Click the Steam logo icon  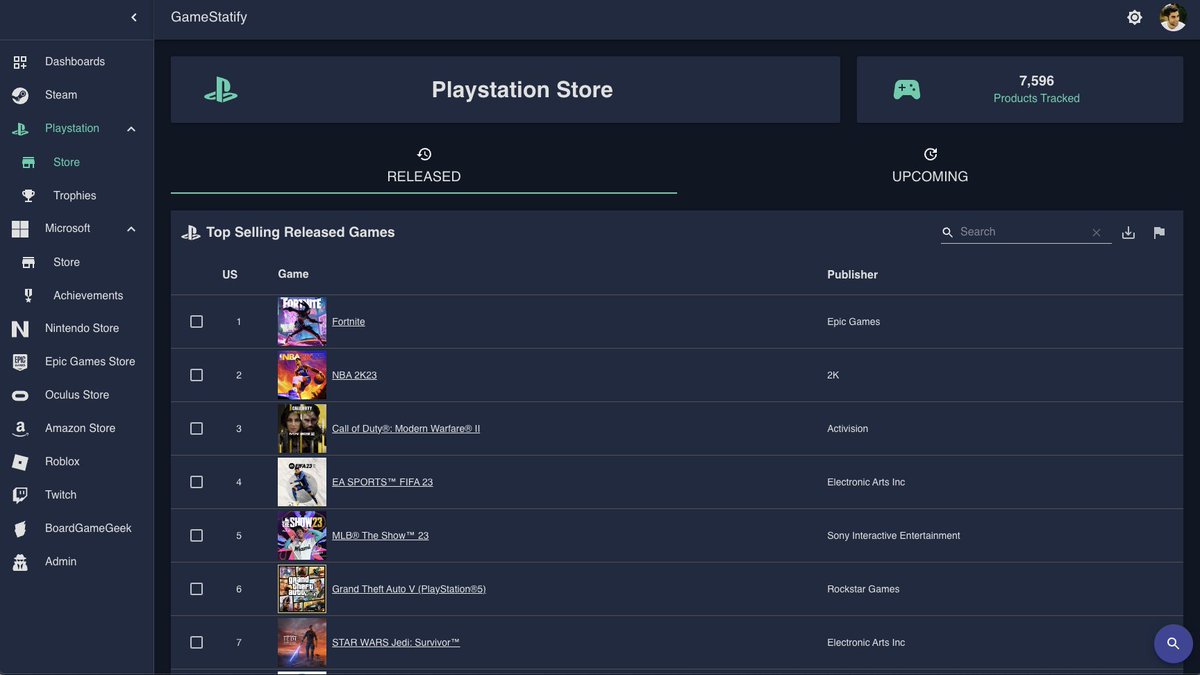[x=20, y=95]
